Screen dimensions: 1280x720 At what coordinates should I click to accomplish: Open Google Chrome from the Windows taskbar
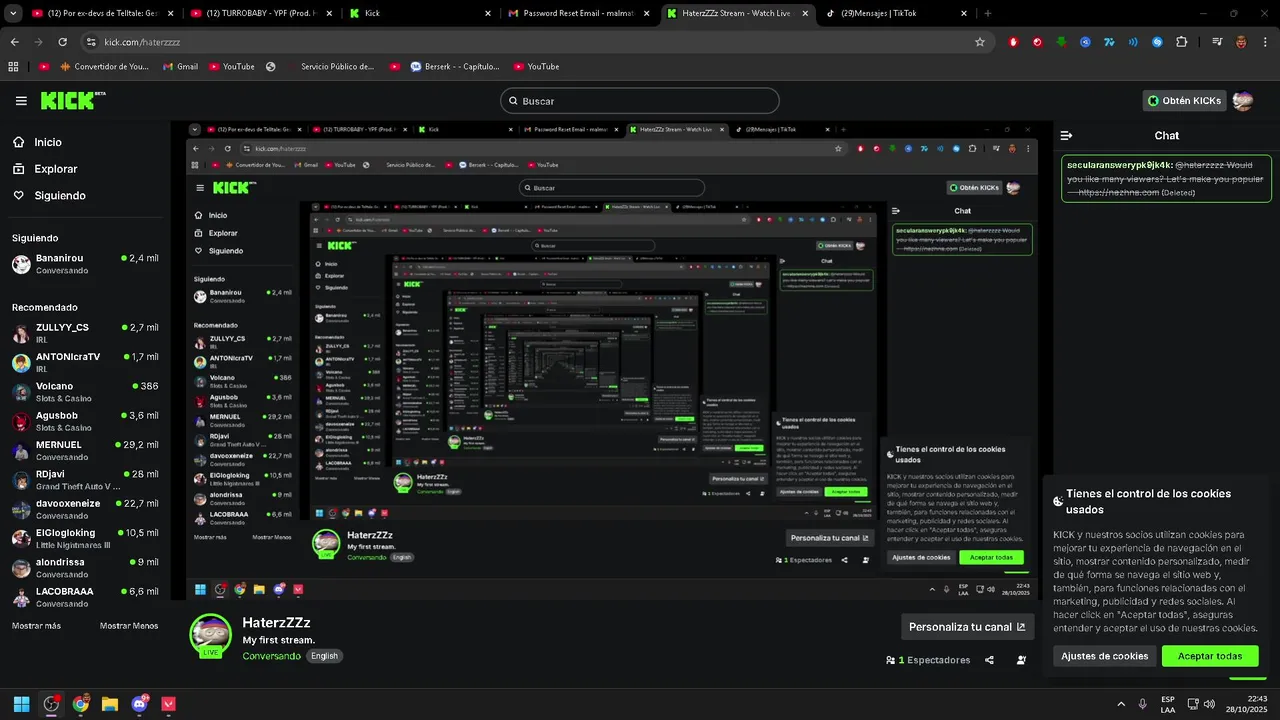(x=80, y=704)
